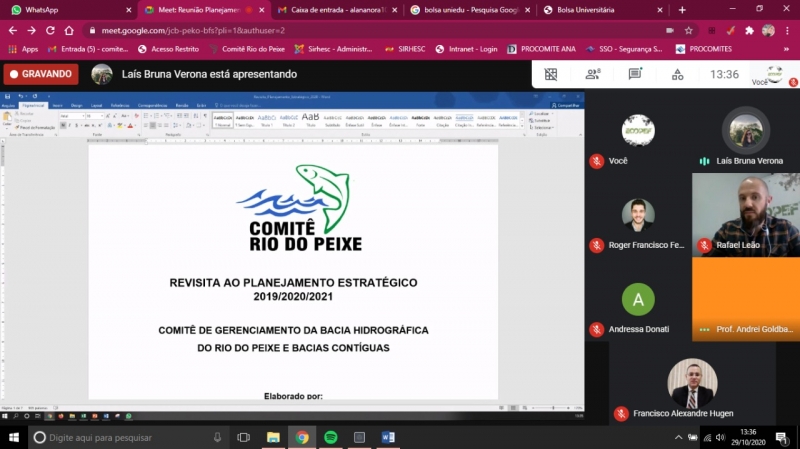Change Meet tile layout via grid icon

pos(551,74)
